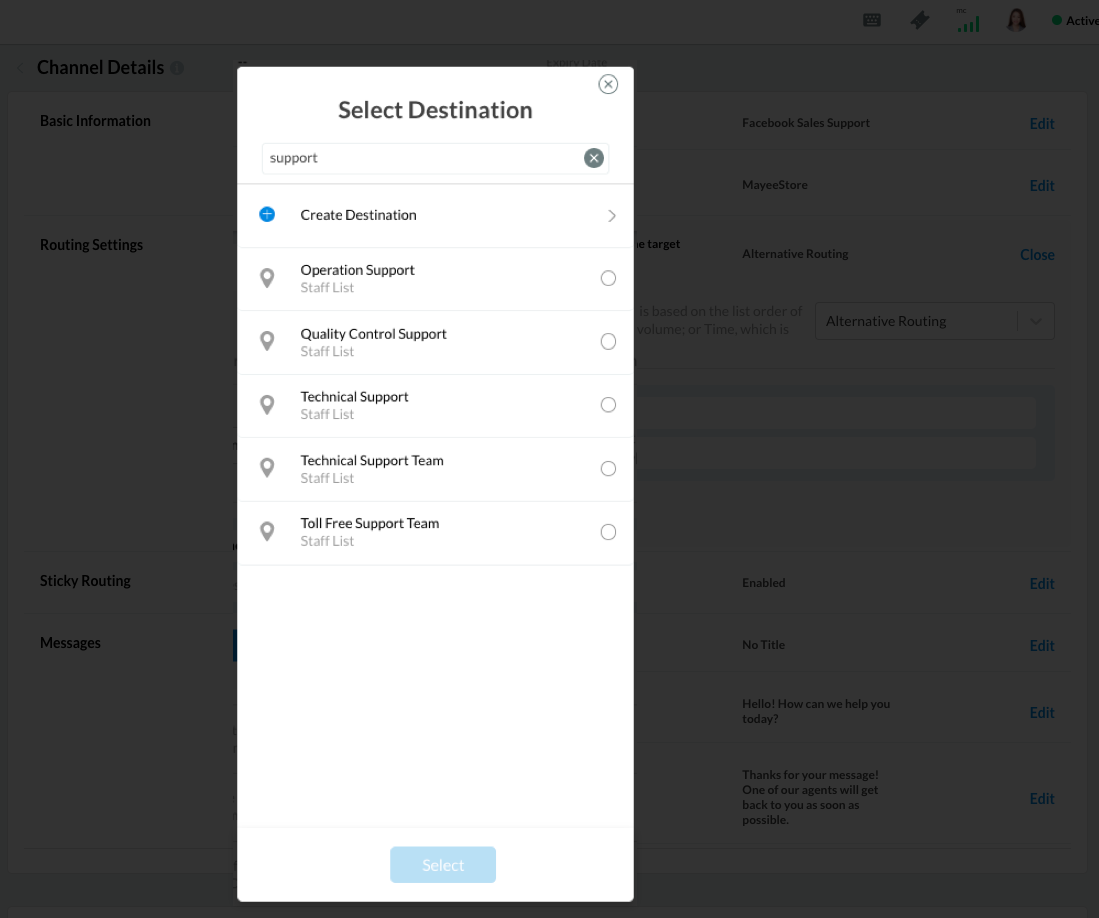The height and width of the screenshot is (918, 1099).
Task: Click the blue plus Create Destination icon
Action: (267, 214)
